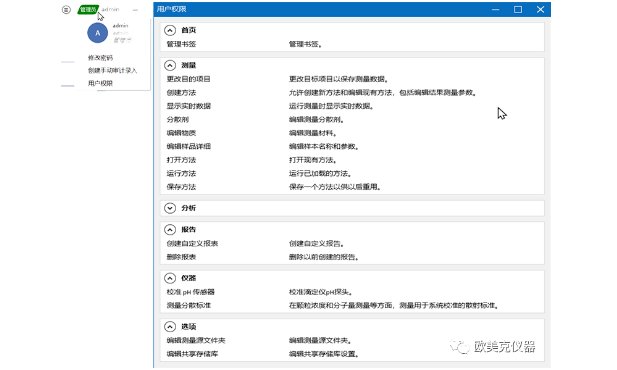Expand the 分析 section
This screenshot has height=370, width=617.
click(x=170, y=208)
